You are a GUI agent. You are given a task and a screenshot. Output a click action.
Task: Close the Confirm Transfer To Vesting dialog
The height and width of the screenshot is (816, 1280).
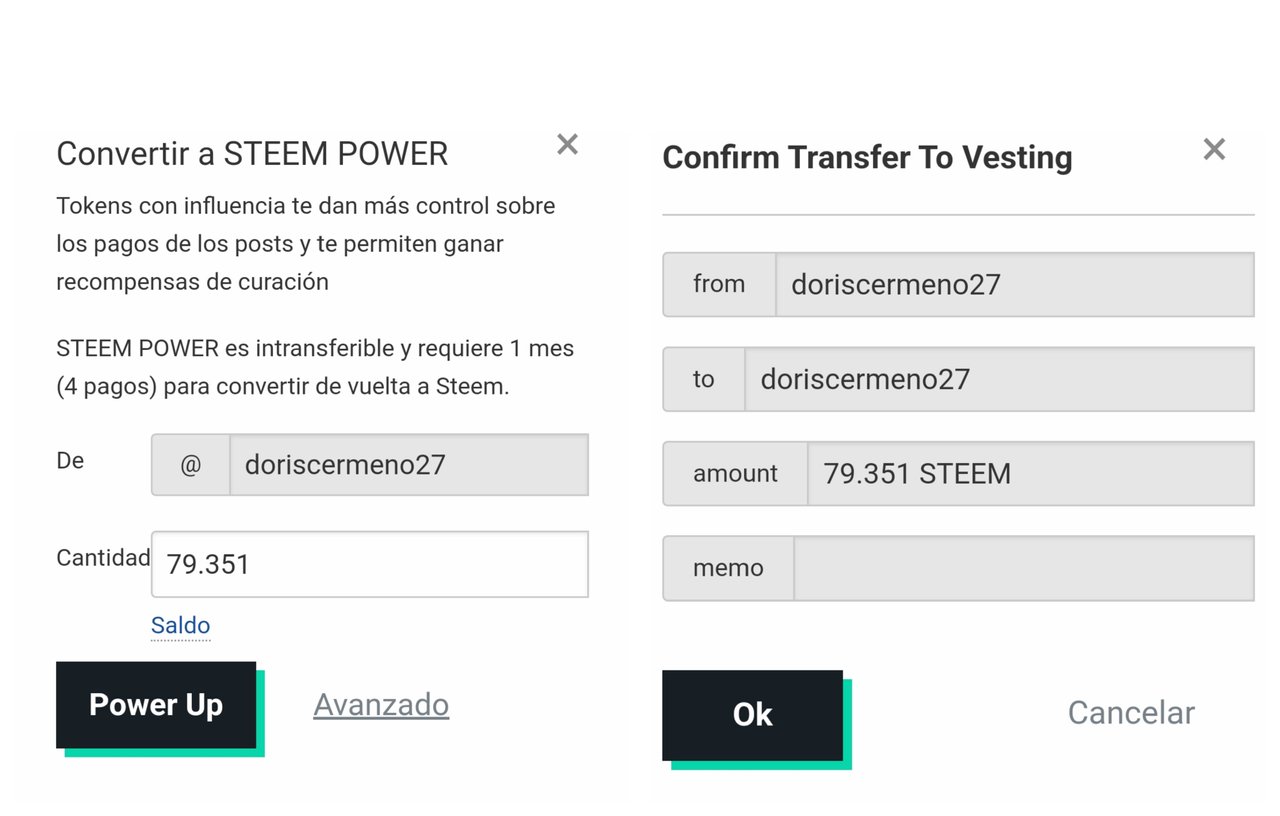(x=1214, y=149)
